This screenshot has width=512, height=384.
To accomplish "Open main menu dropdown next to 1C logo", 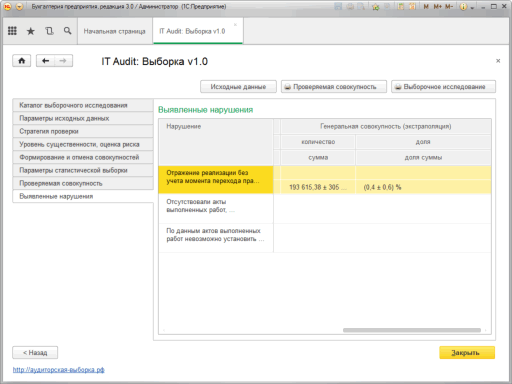I will [x=19, y=6].
